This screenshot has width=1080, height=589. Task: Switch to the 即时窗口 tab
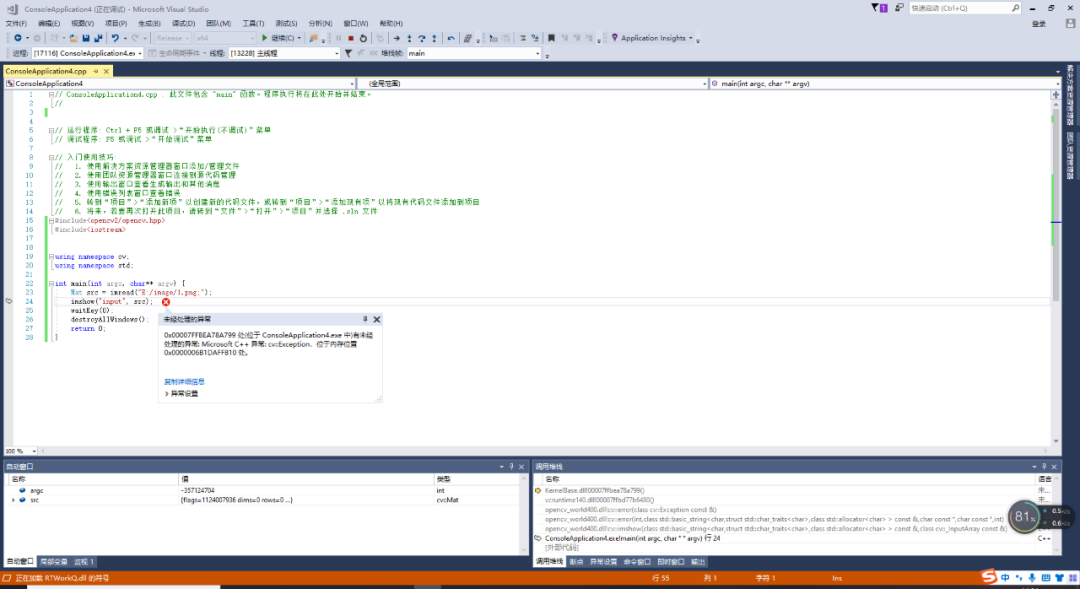point(671,561)
